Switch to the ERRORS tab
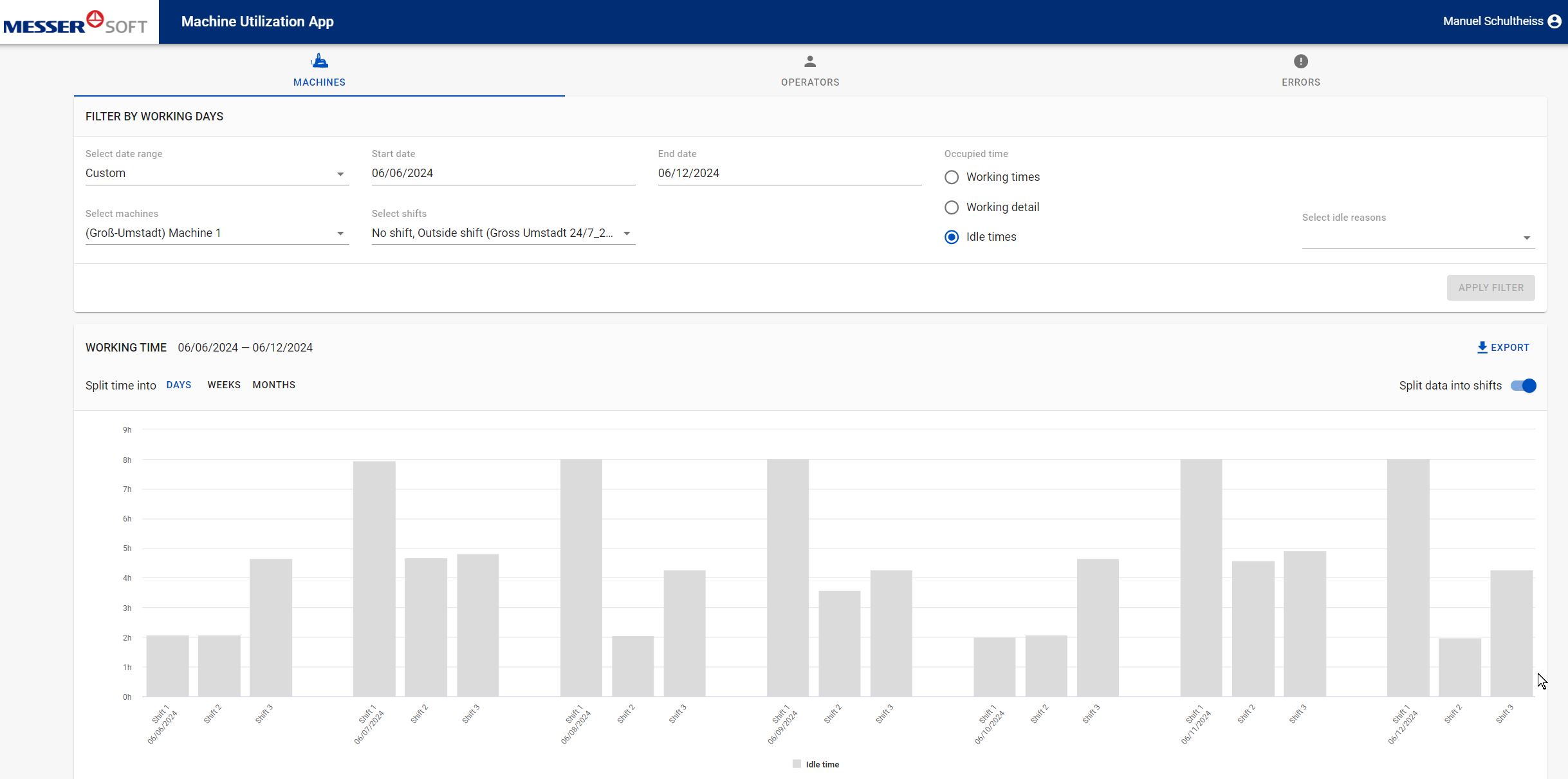 coord(1301,82)
